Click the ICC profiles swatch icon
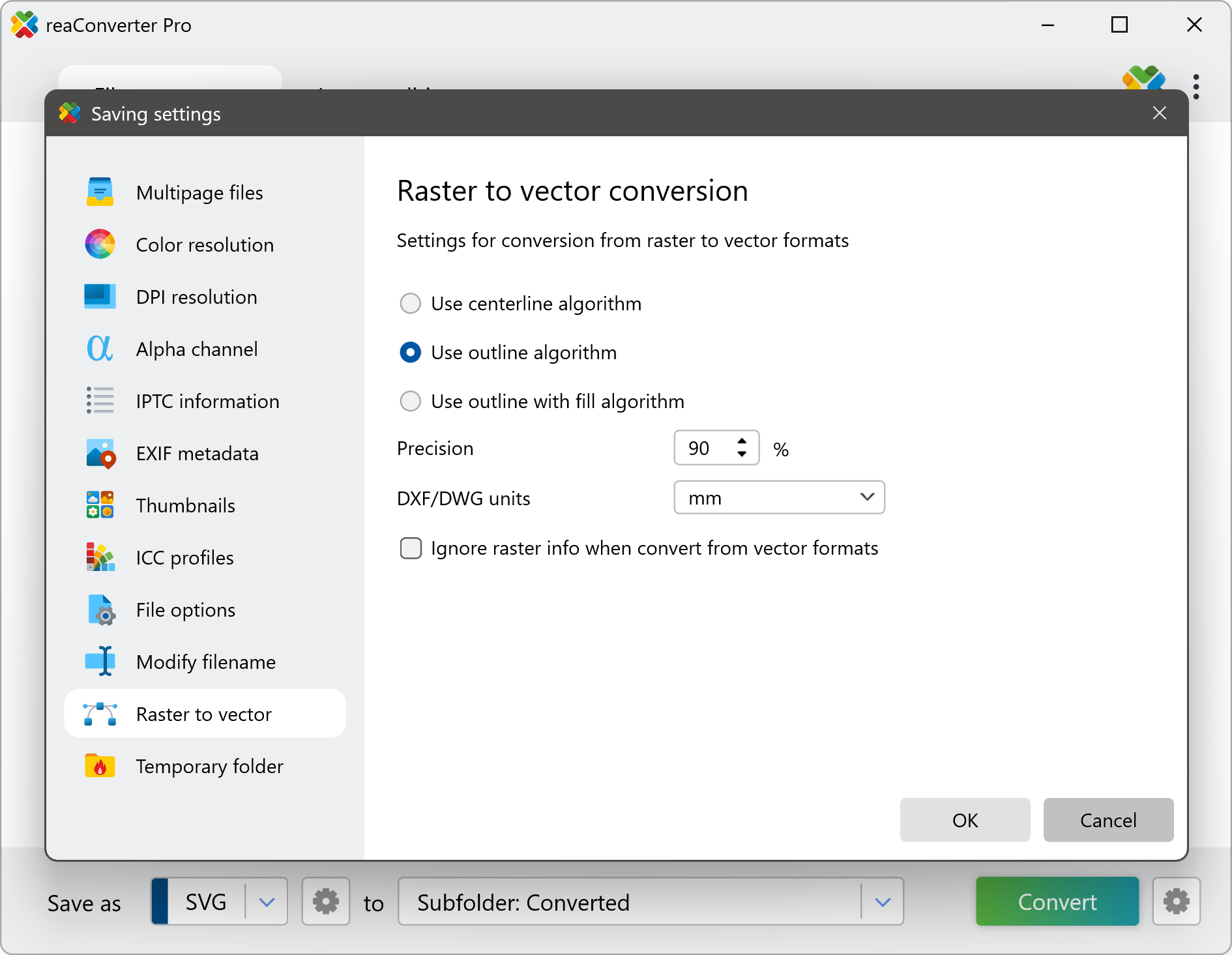 tap(100, 557)
